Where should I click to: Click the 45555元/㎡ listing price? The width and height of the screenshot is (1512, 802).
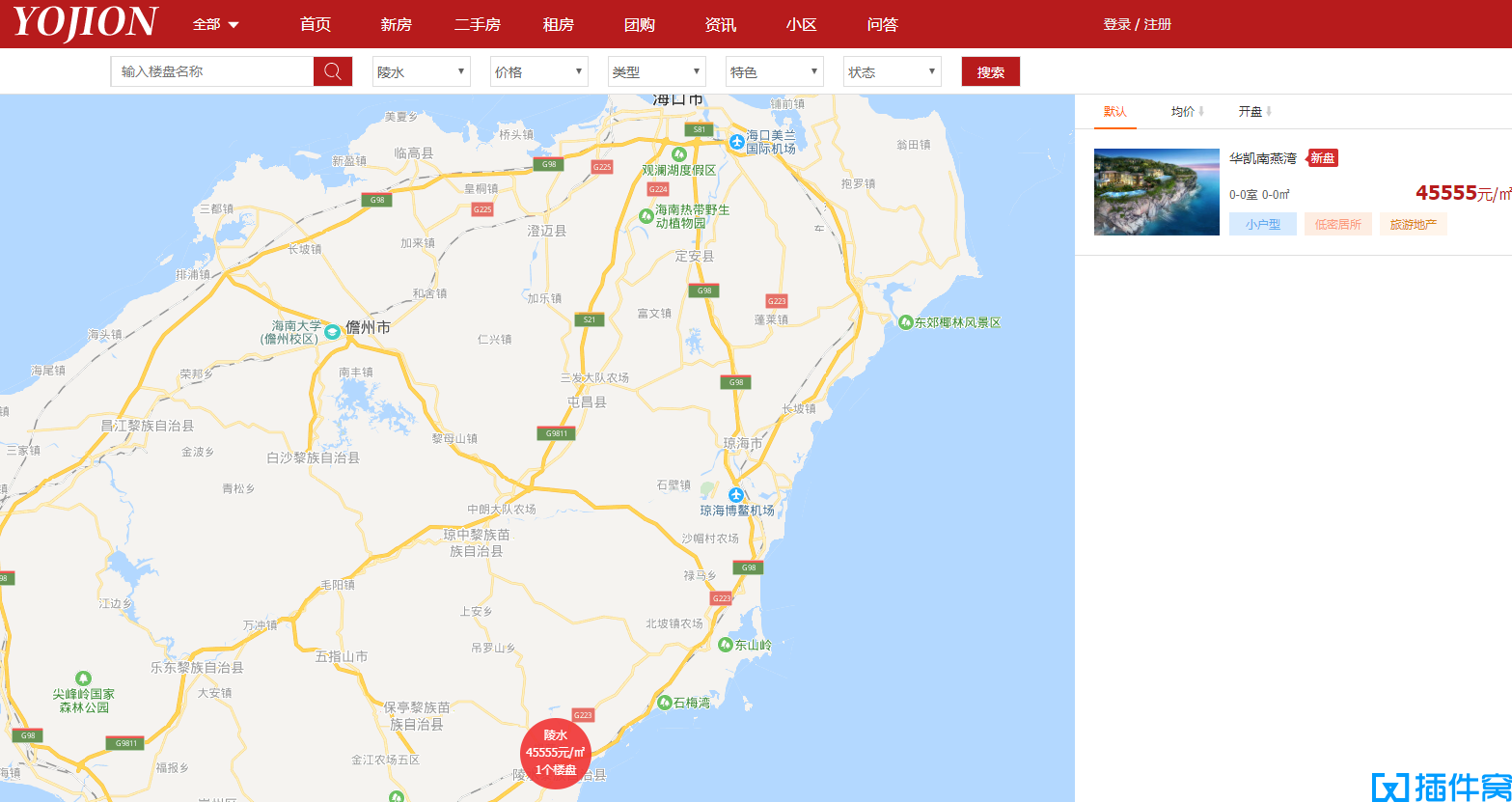coord(1463,193)
